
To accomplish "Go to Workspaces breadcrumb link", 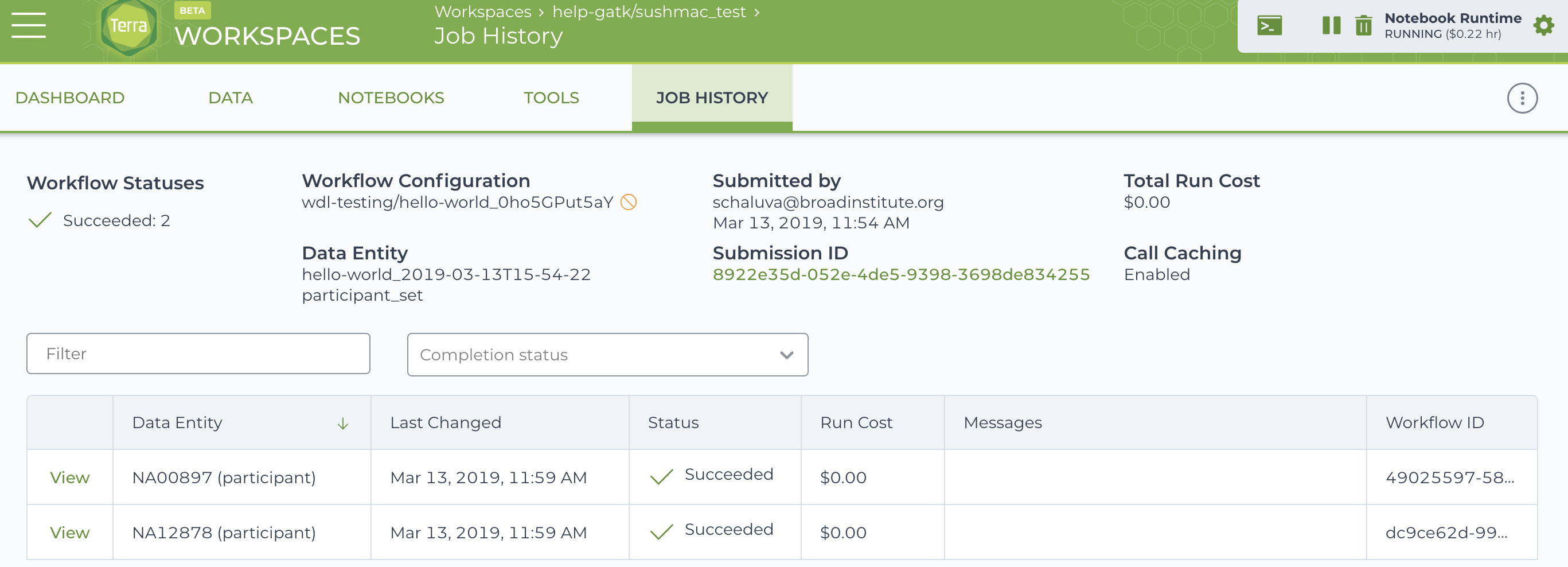I will point(483,11).
